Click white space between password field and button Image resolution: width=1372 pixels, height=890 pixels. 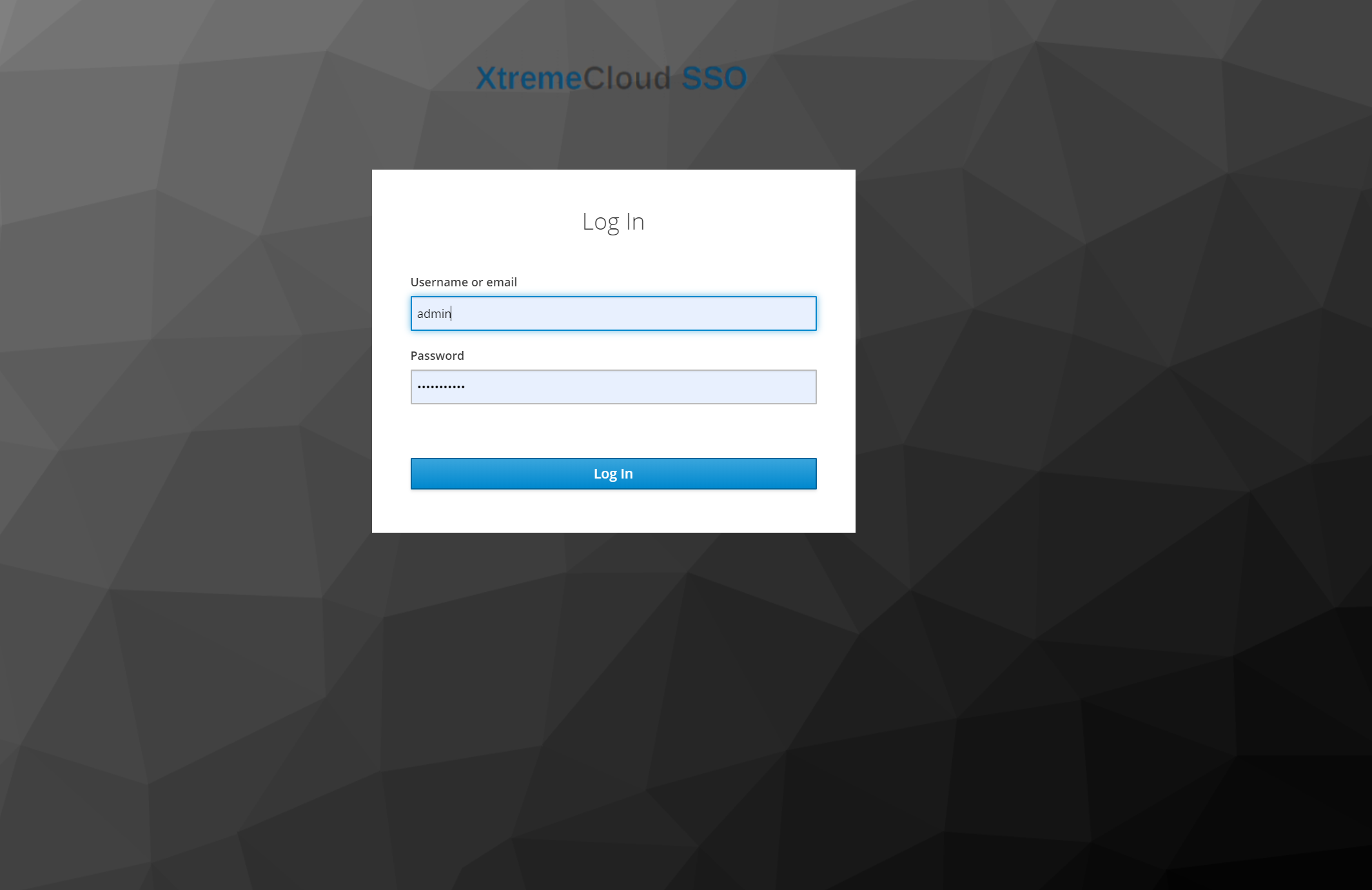click(613, 431)
